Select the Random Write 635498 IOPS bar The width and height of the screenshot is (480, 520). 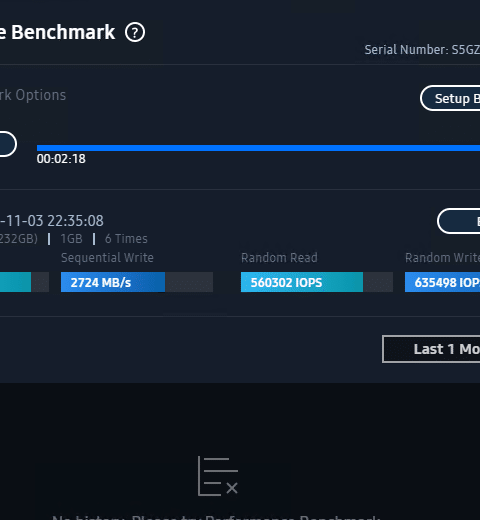(443, 282)
